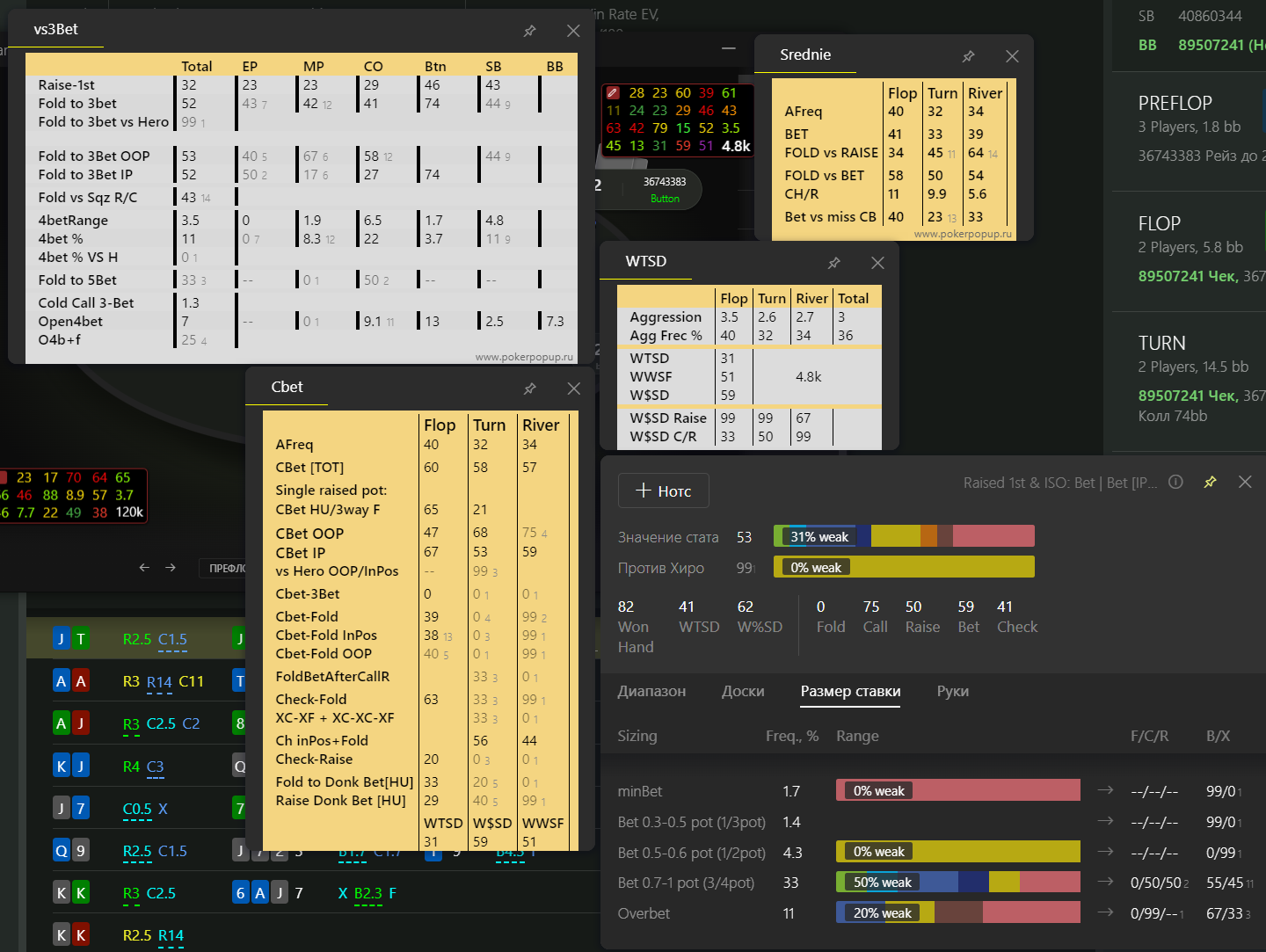Viewport: 1266px width, 952px height.
Task: Go forward with the right arrow
Action: (171, 568)
